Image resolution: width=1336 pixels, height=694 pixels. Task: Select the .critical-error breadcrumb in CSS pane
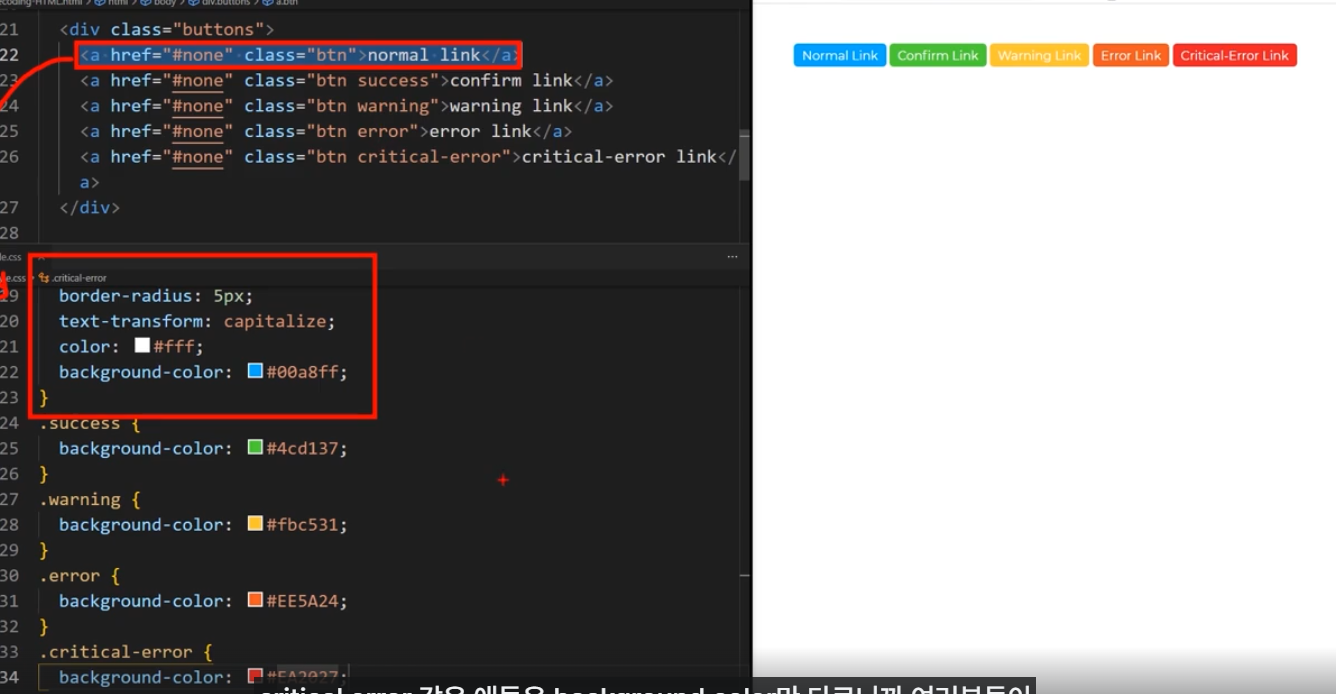pos(78,278)
